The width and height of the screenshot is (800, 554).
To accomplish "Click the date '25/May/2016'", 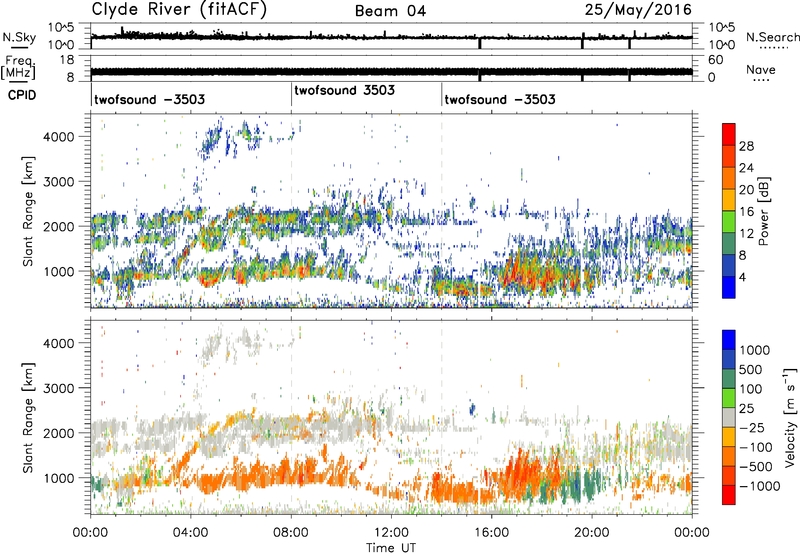I will 638,10.
